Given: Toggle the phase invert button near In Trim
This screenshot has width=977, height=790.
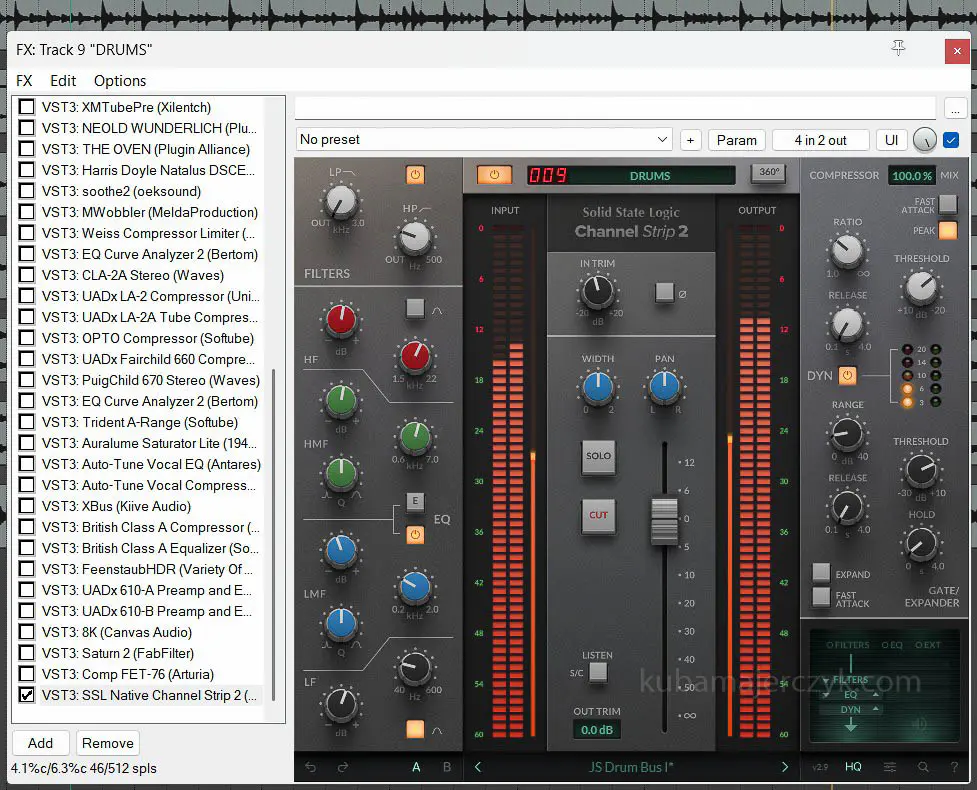Looking at the screenshot, I should (664, 293).
